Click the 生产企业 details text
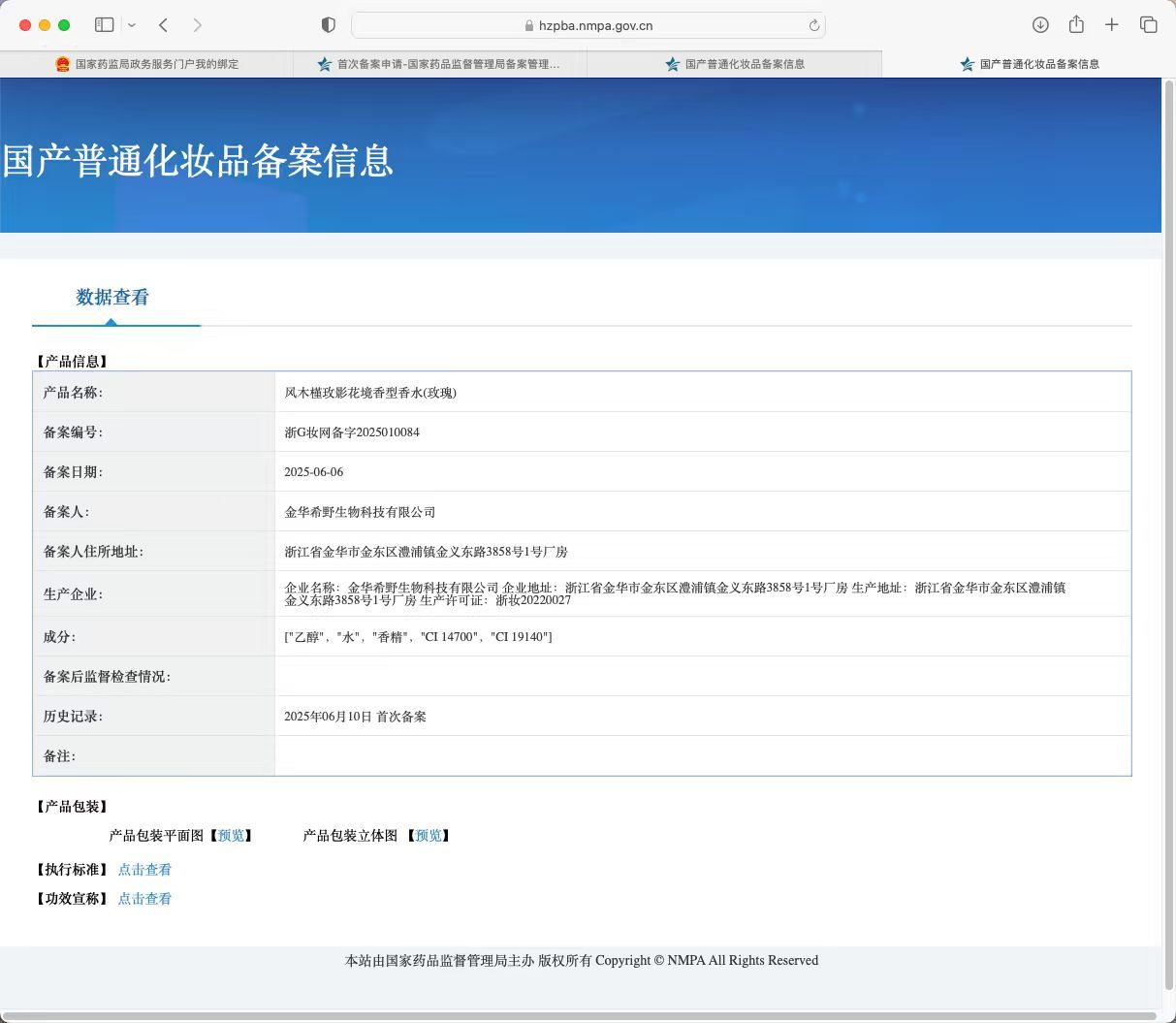This screenshot has height=1023, width=1176. point(675,593)
